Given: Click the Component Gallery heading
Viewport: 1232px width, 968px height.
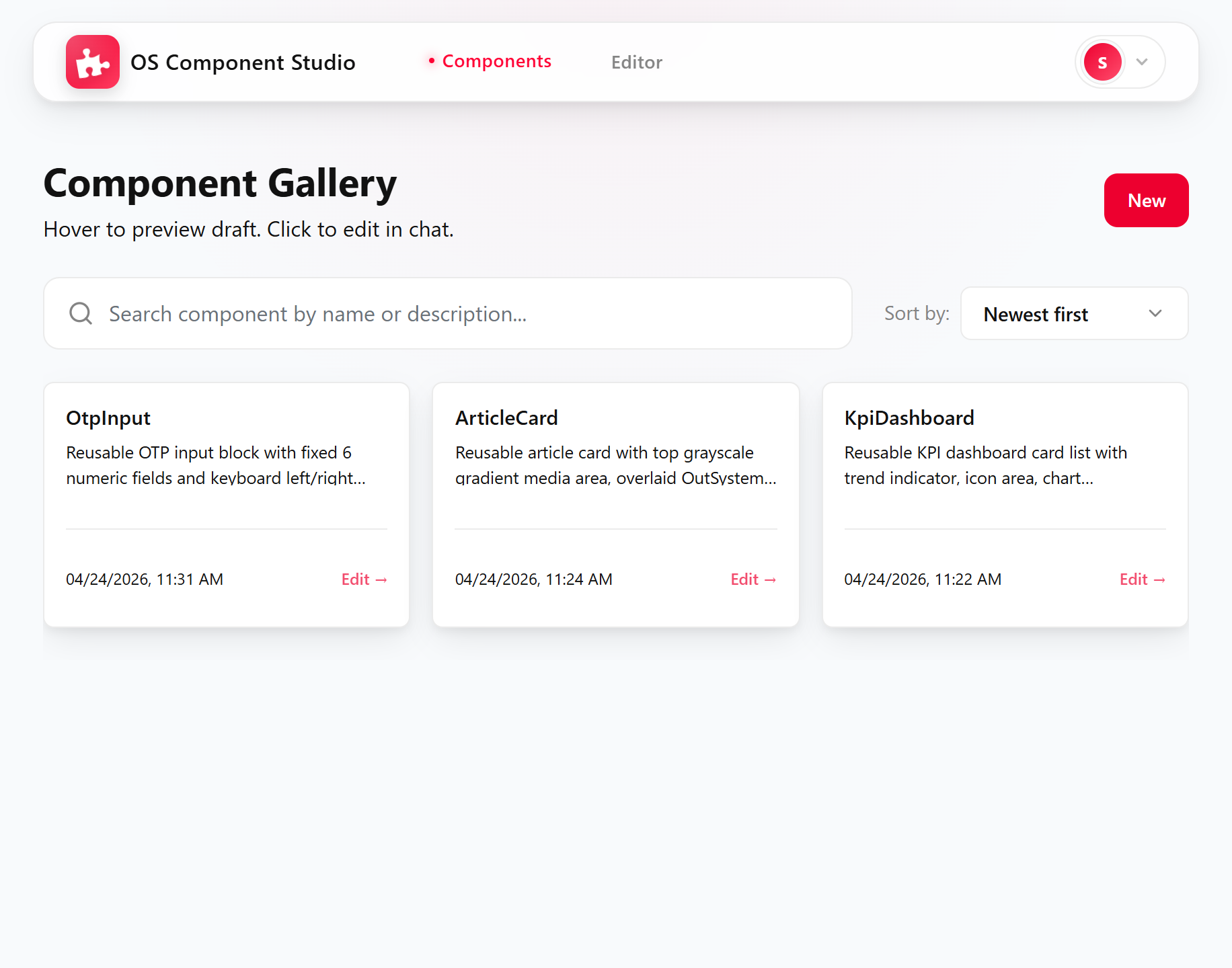Looking at the screenshot, I should (x=221, y=184).
